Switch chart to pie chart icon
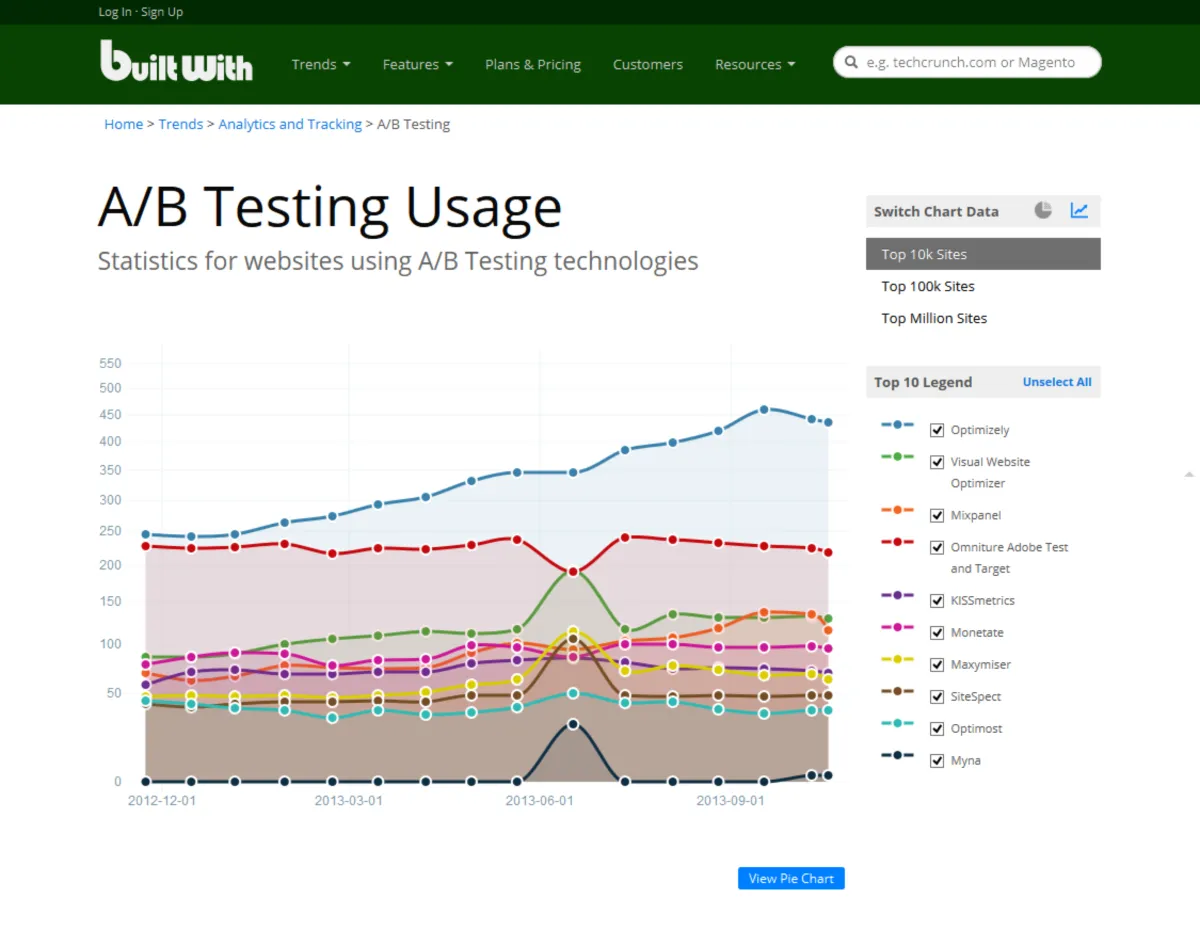This screenshot has width=1200, height=946. (1043, 210)
